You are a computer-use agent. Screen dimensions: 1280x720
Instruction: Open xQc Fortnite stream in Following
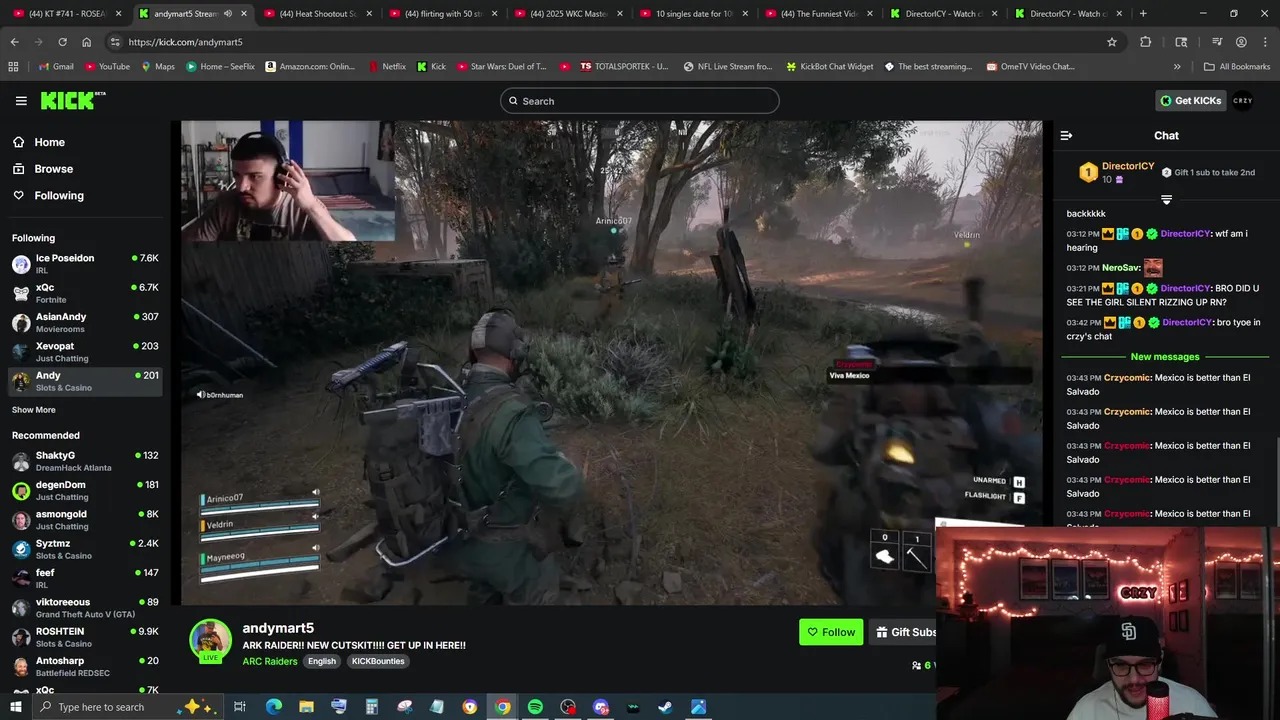click(85, 293)
